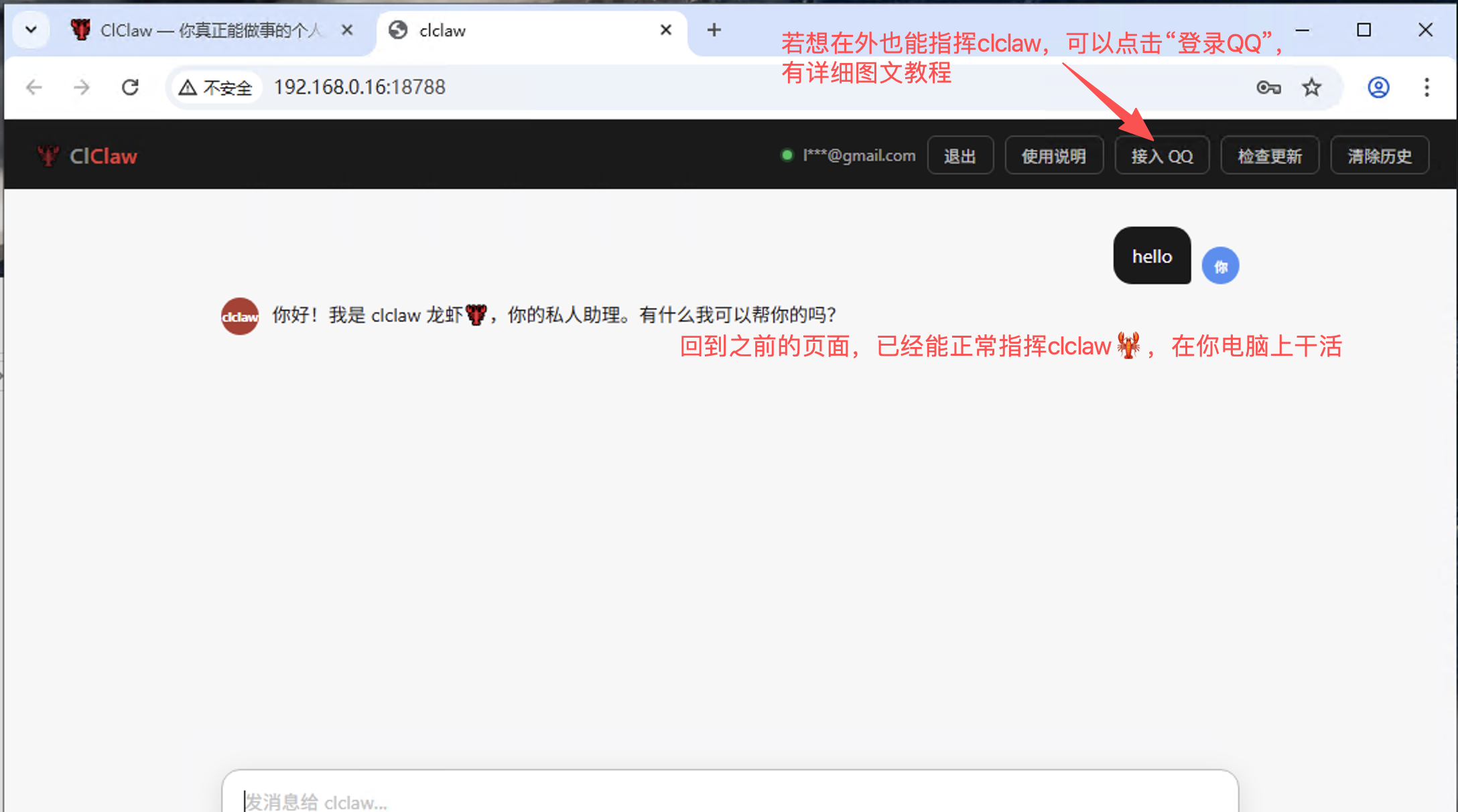Click the browser back arrow

coord(34,87)
